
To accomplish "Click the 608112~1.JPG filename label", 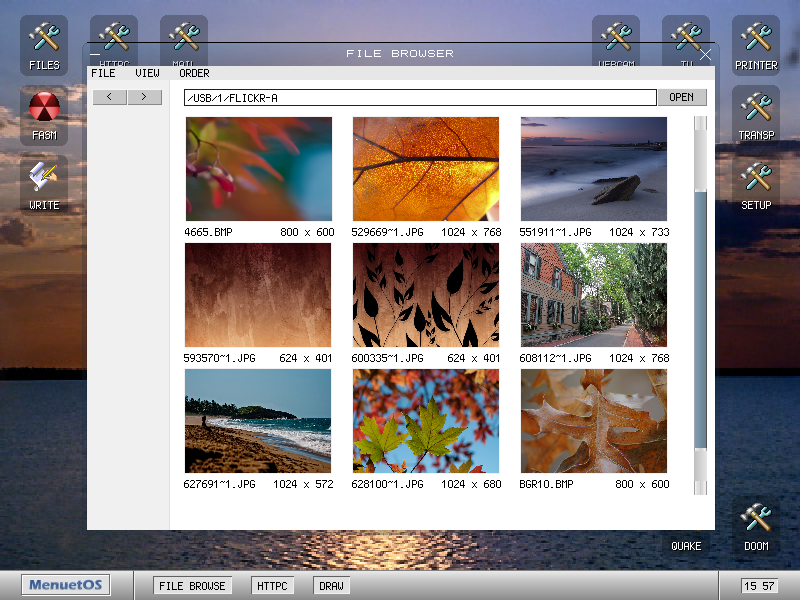I will (x=555, y=358).
